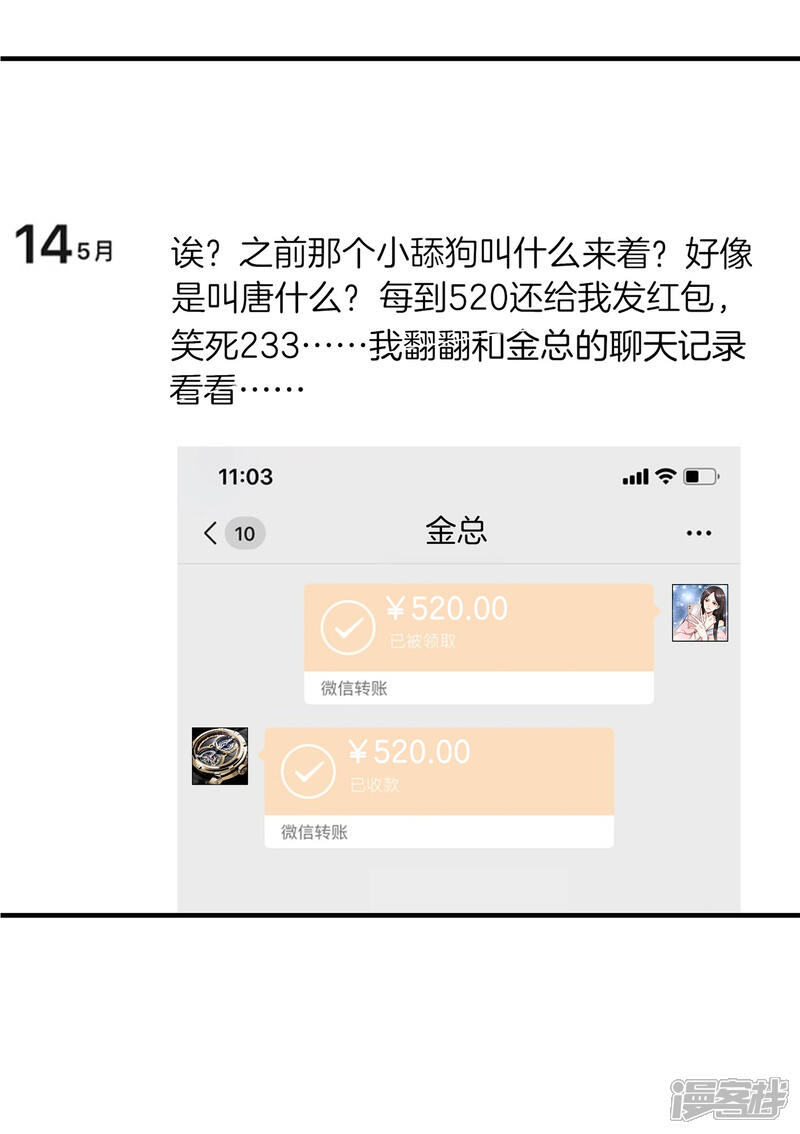The image size is (800, 1134).
Task: Open the received ¥520.00 transfer marked 已收款
Action: click(439, 788)
